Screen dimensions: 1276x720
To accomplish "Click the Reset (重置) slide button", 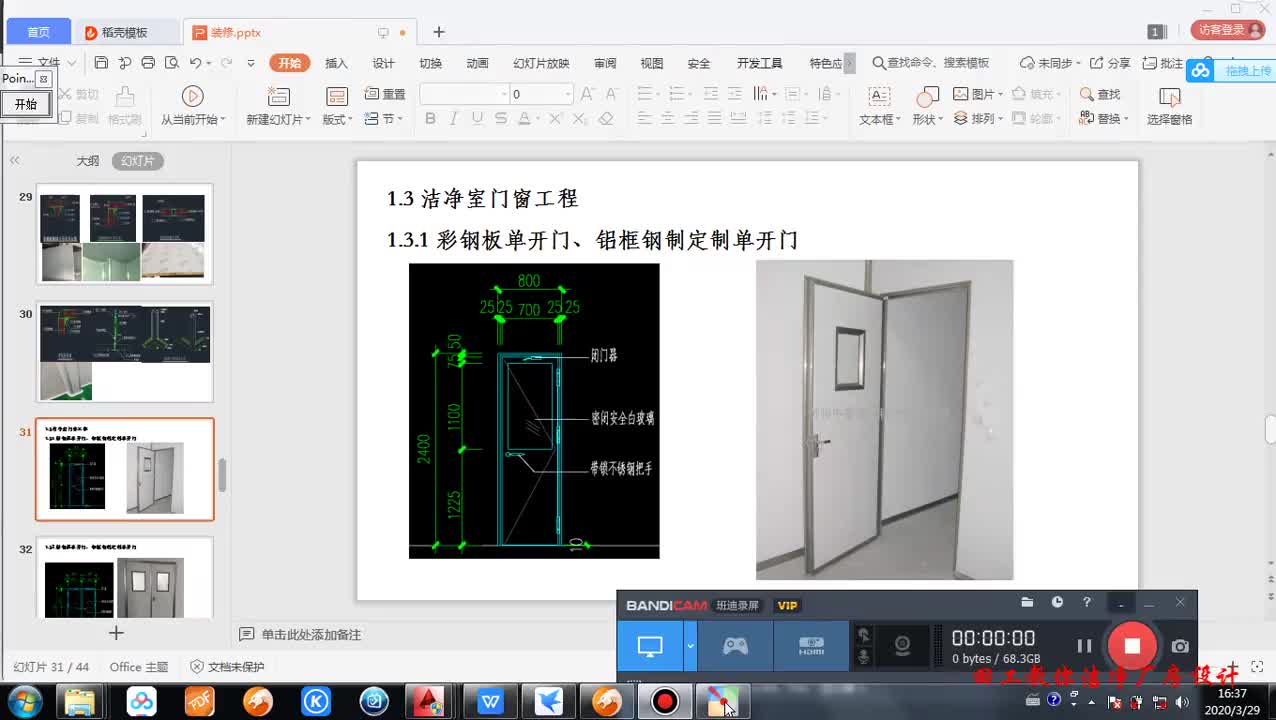I will coord(385,94).
